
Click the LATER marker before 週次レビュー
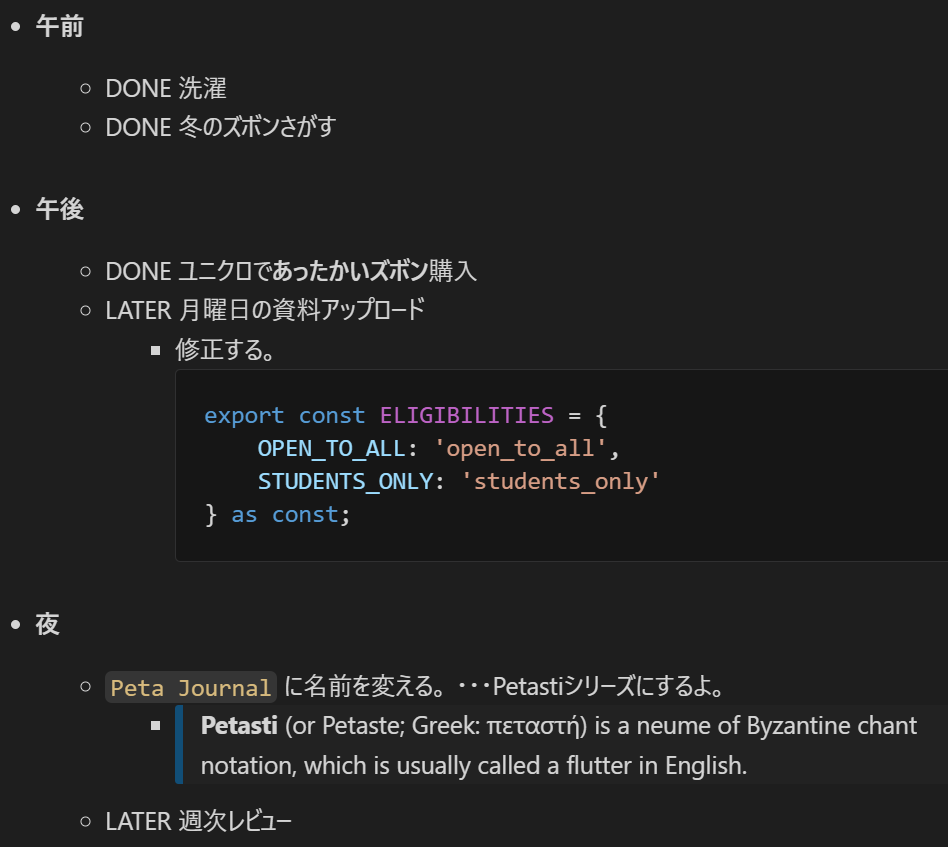coord(138,822)
